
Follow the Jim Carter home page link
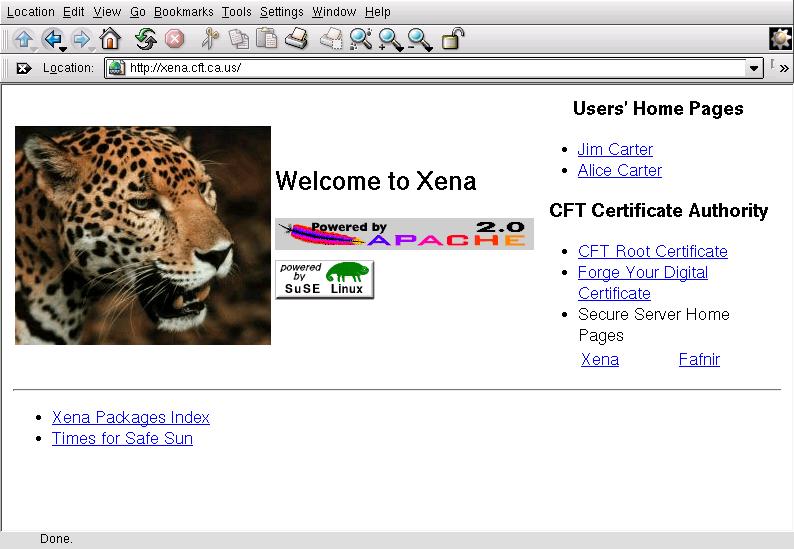[615, 149]
